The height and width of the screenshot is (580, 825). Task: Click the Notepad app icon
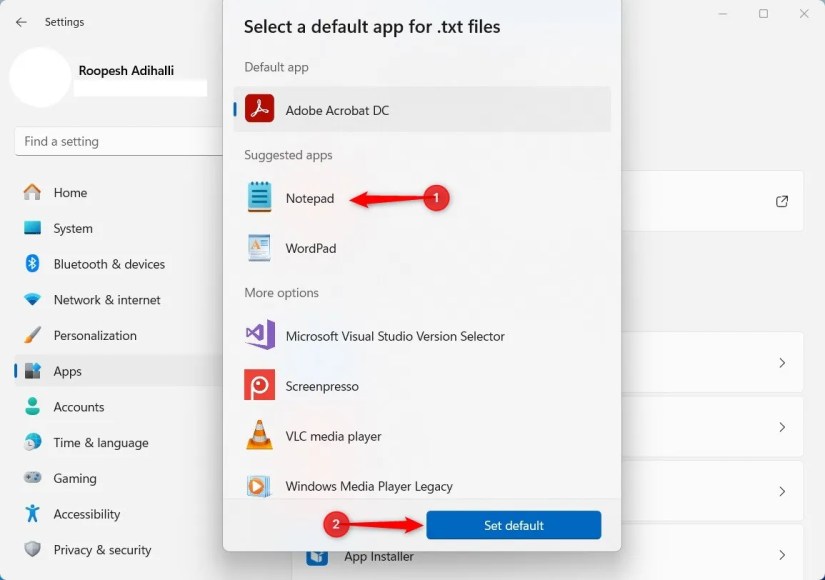[x=259, y=196]
